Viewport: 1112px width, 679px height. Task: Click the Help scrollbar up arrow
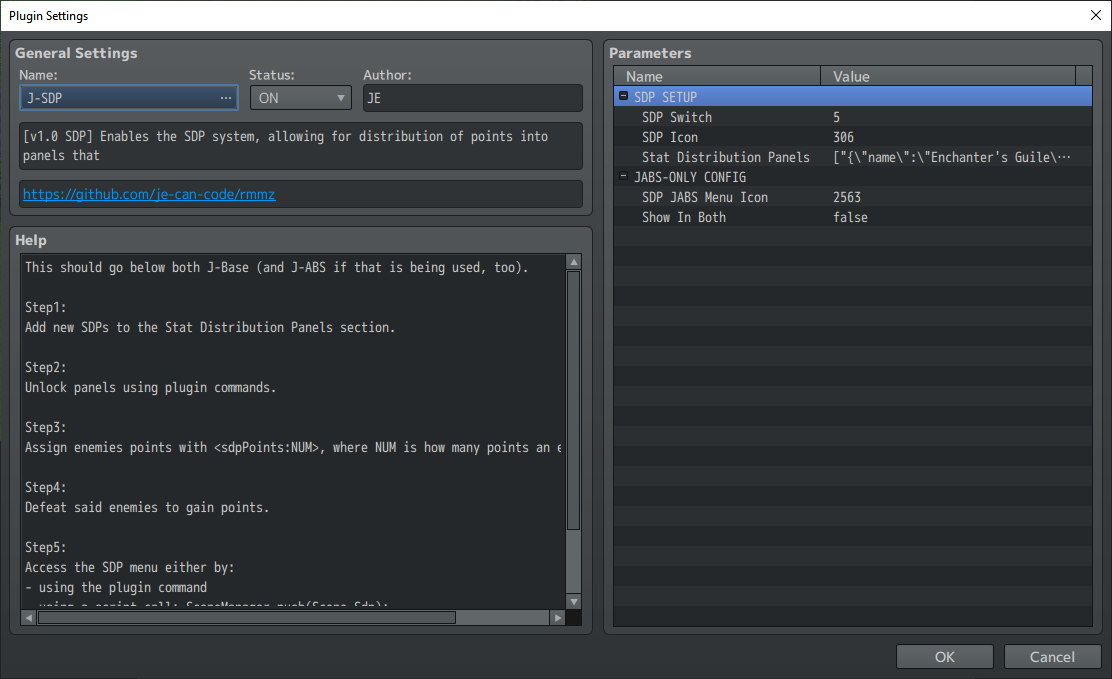[x=574, y=262]
